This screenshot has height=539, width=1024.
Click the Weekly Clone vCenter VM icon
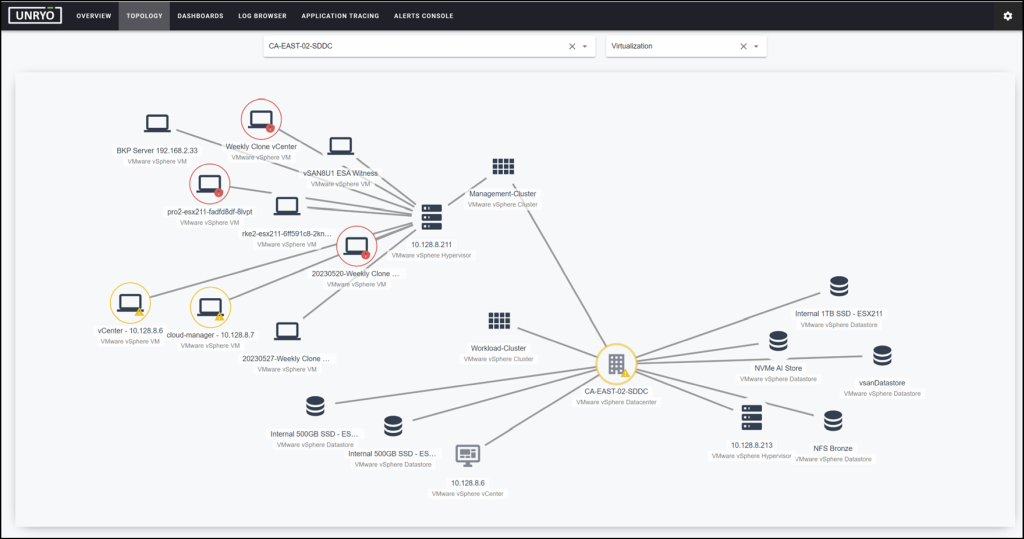261,120
